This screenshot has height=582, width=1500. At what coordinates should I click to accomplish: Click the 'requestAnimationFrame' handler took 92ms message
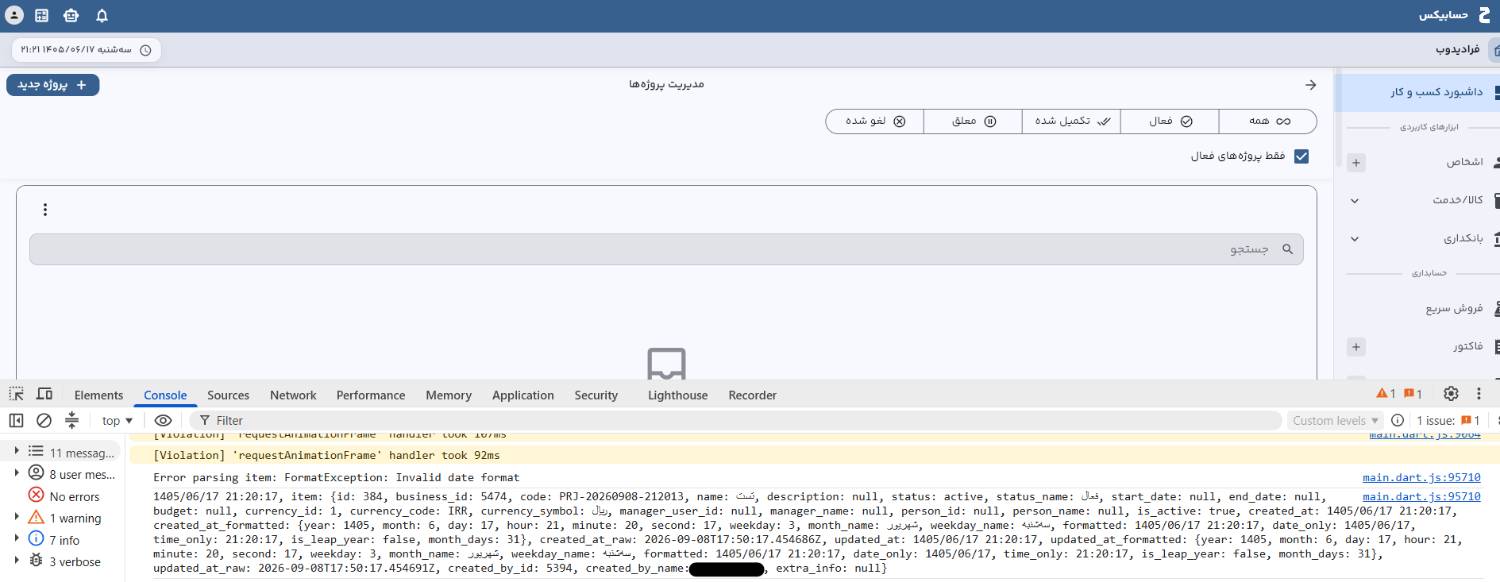tap(327, 455)
